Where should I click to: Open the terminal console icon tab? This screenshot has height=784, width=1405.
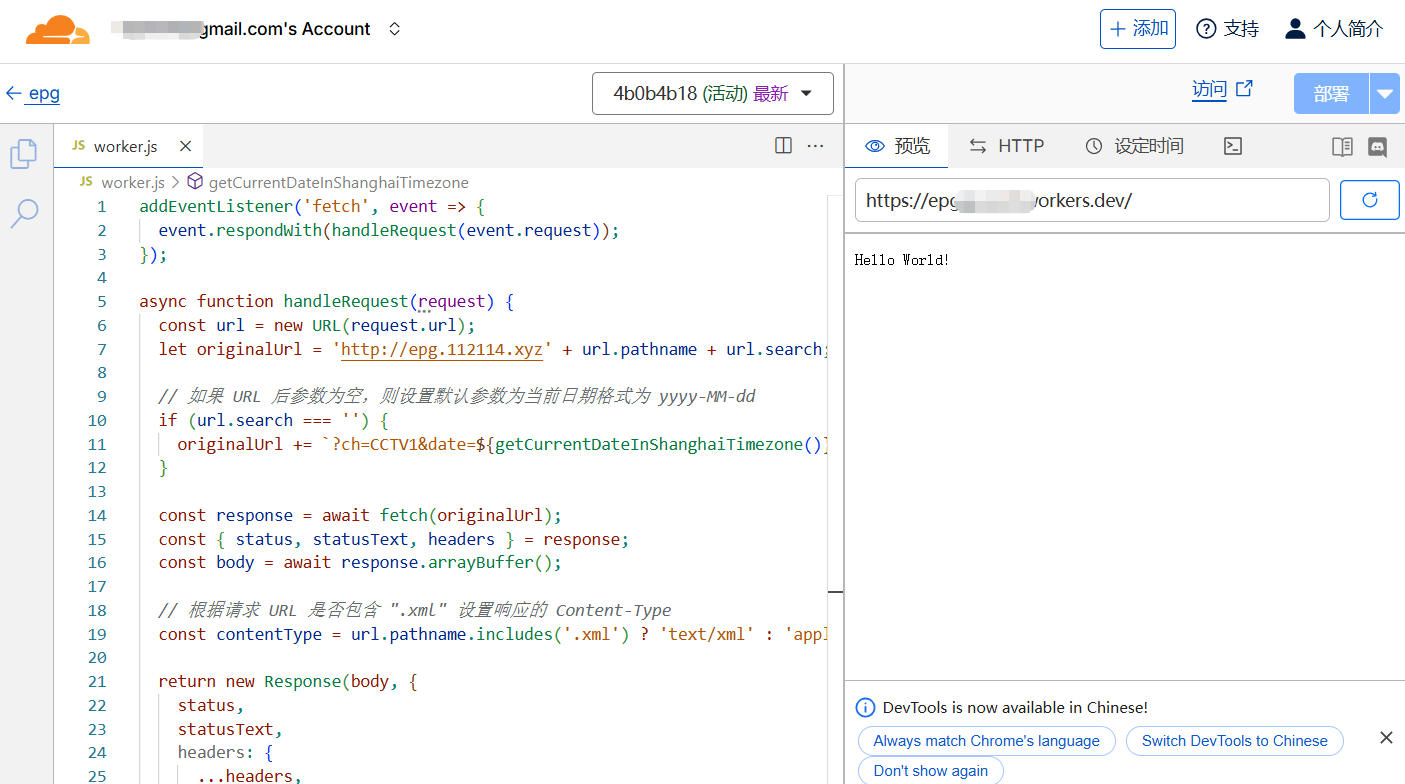click(1233, 146)
